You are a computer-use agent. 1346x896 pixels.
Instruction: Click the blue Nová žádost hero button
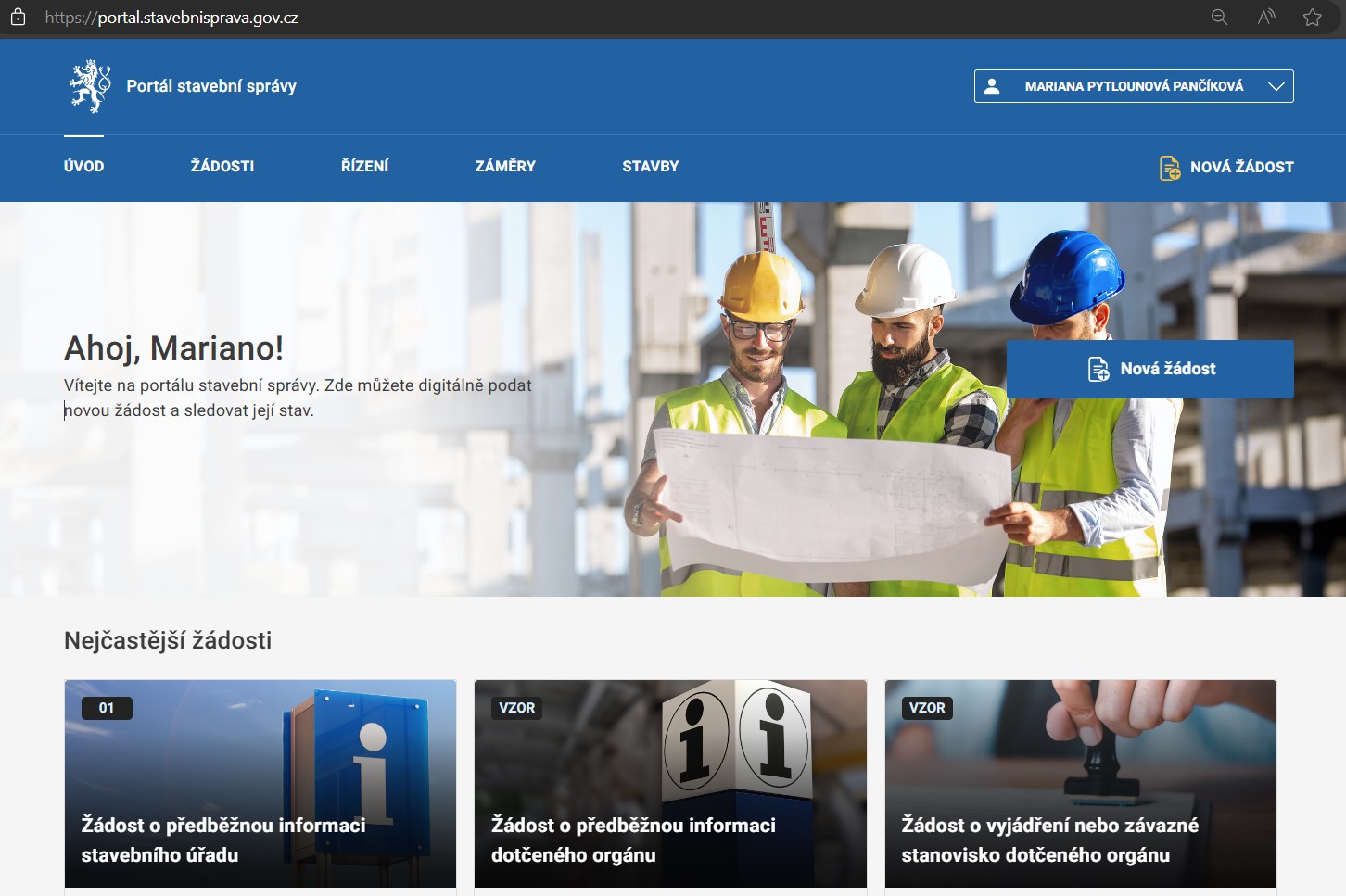pos(1150,369)
